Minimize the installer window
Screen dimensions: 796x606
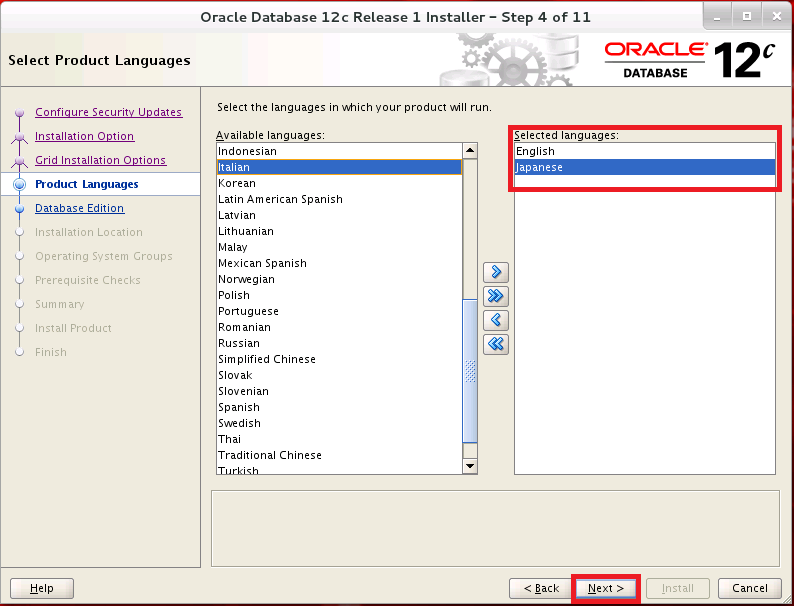717,17
